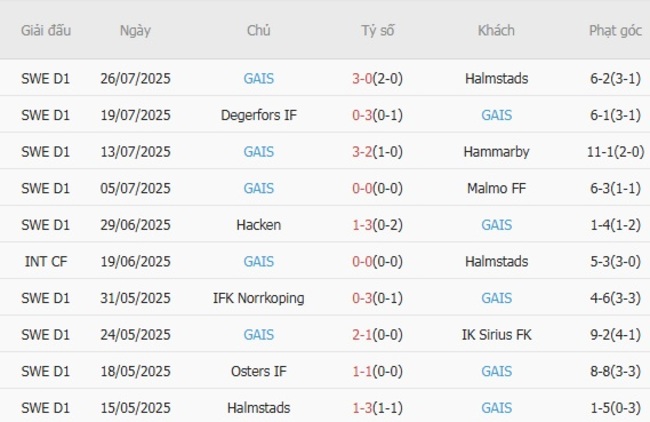
Task: Select Halmstads home team on 15/05/2025
Action: 259,408
